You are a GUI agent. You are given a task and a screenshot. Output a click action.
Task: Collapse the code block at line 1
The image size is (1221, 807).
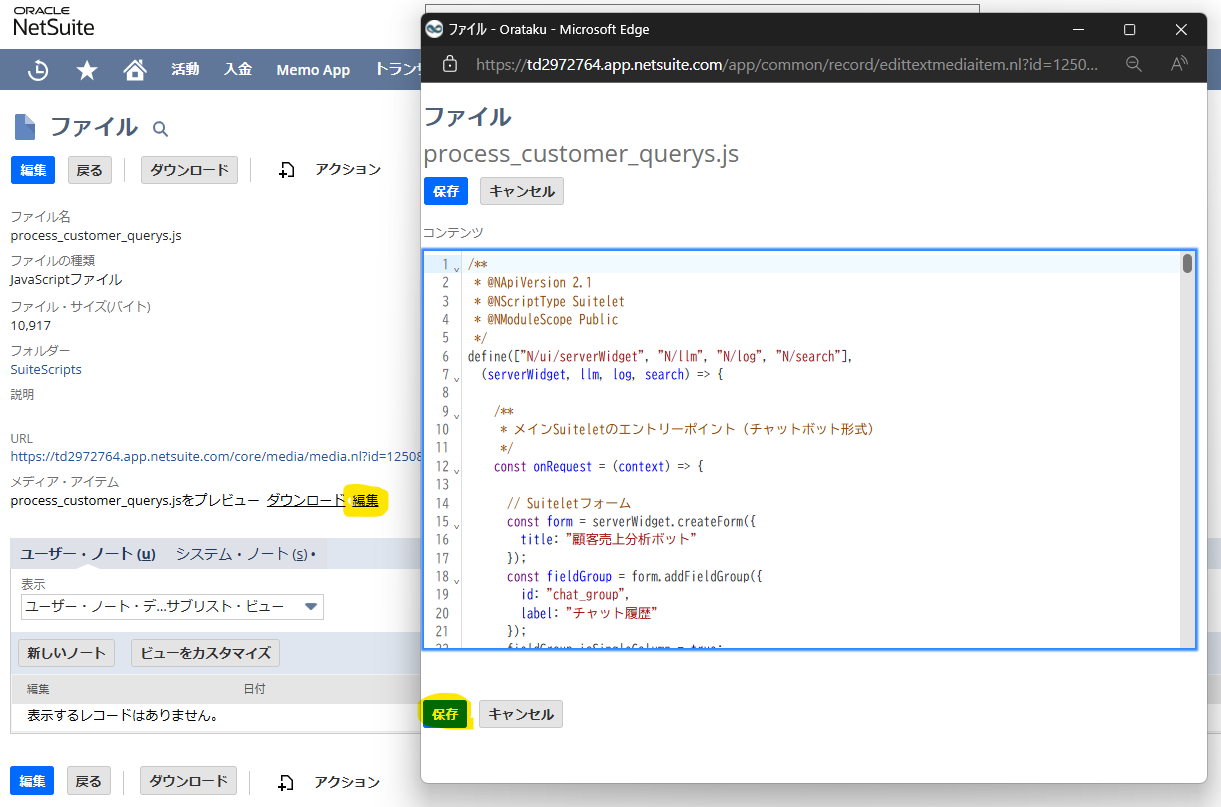(x=457, y=268)
